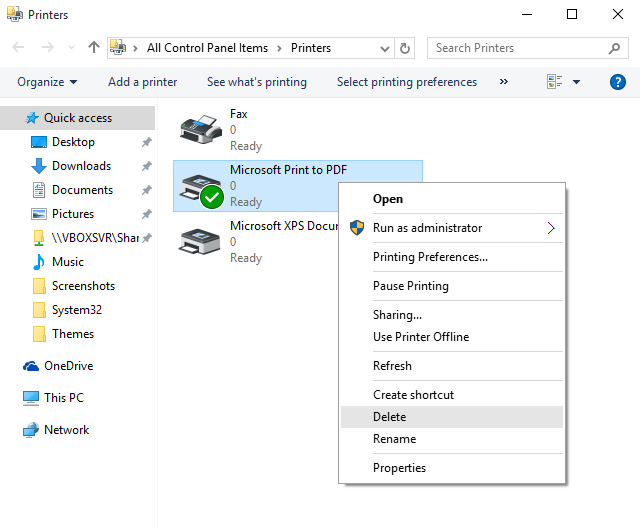Click the Fax printer name text

pyautogui.click(x=238, y=114)
